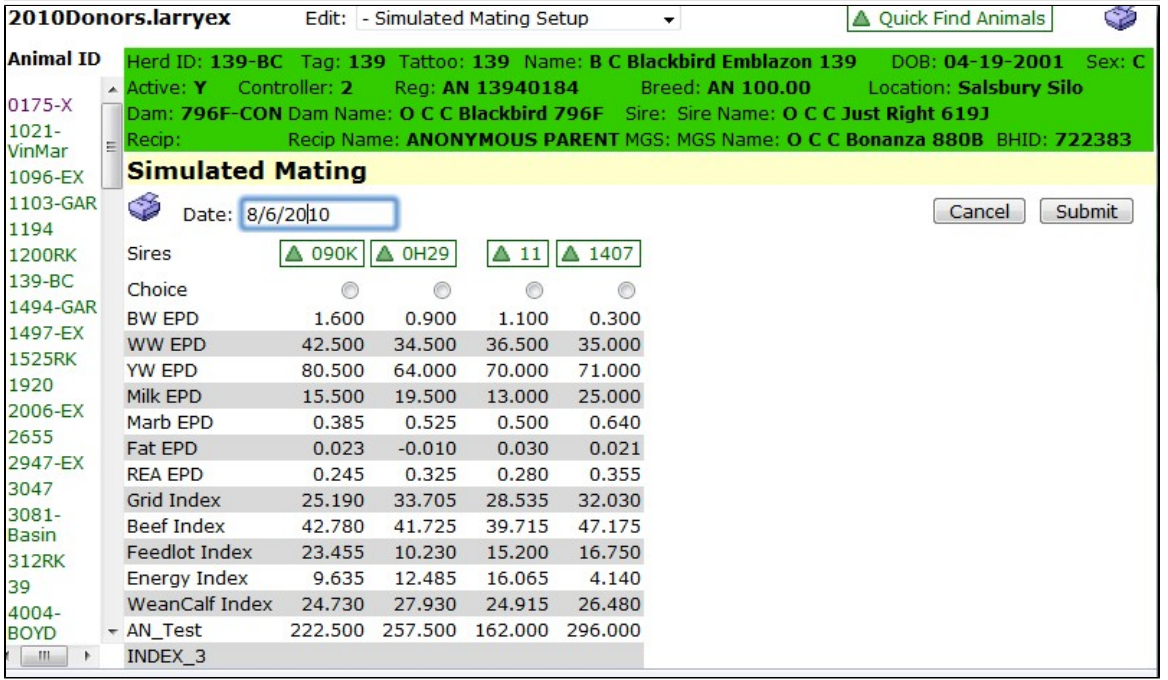1168x680 pixels.
Task: Click the Marb EPD value 0.640
Action: tap(615, 423)
